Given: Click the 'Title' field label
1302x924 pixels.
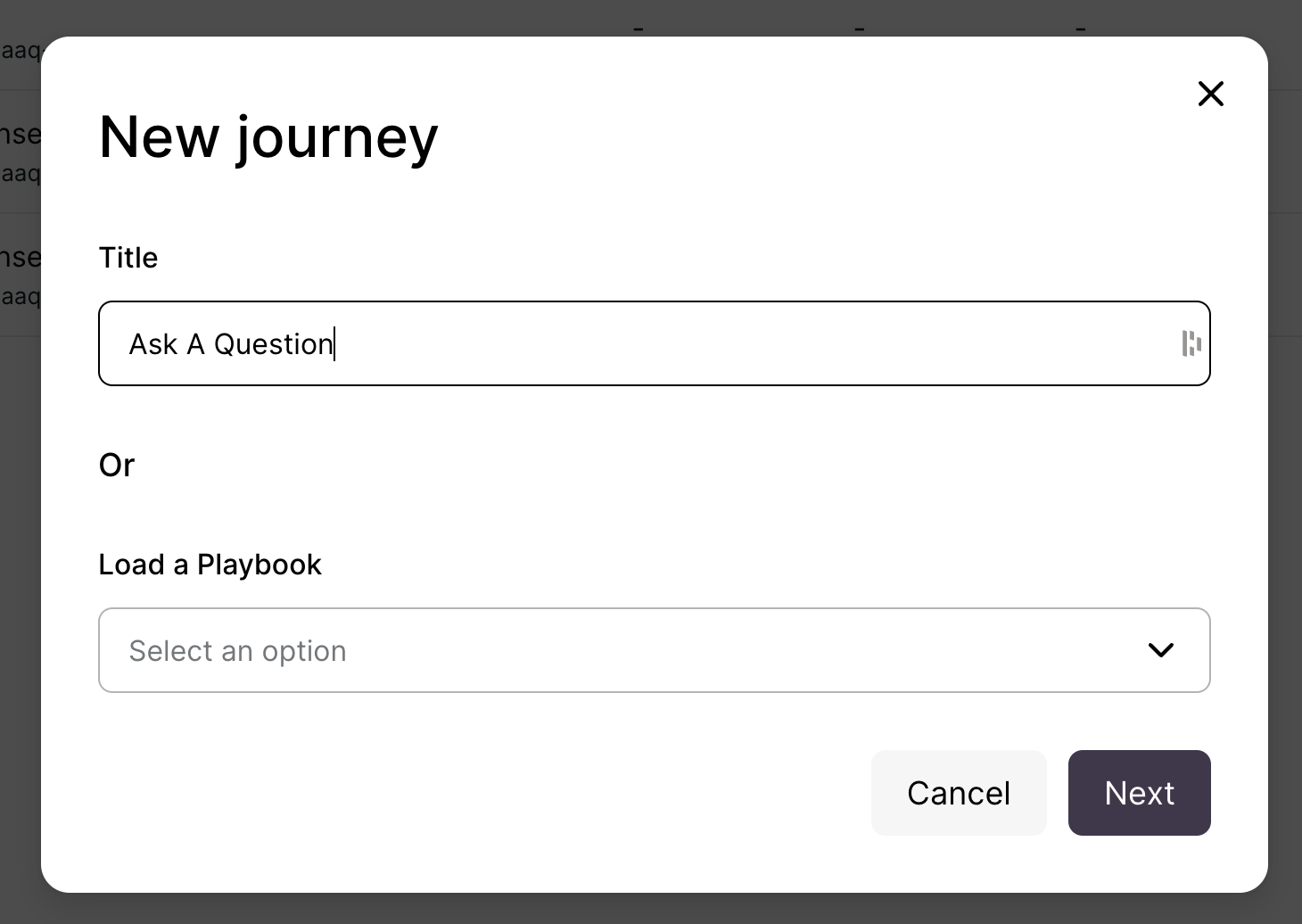Looking at the screenshot, I should click(x=128, y=258).
